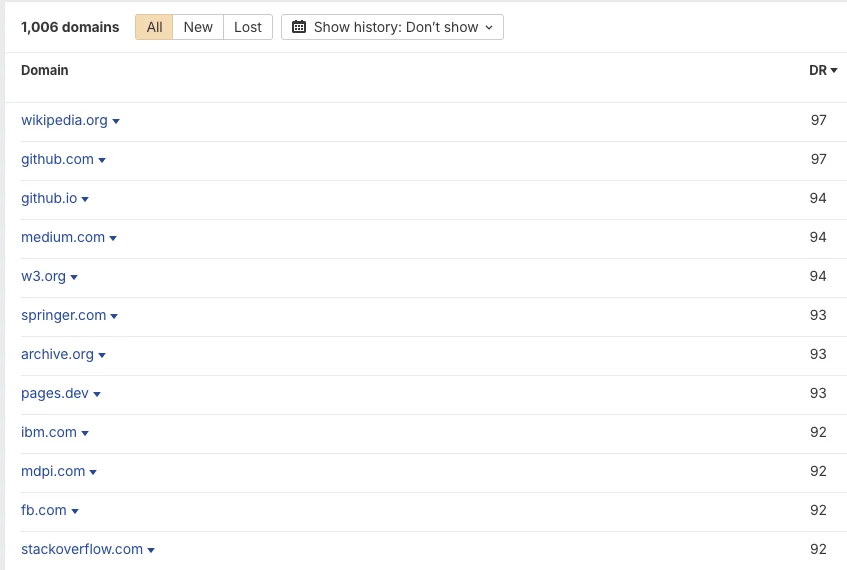847x570 pixels.
Task: Select the All domains filter
Action: (154, 27)
